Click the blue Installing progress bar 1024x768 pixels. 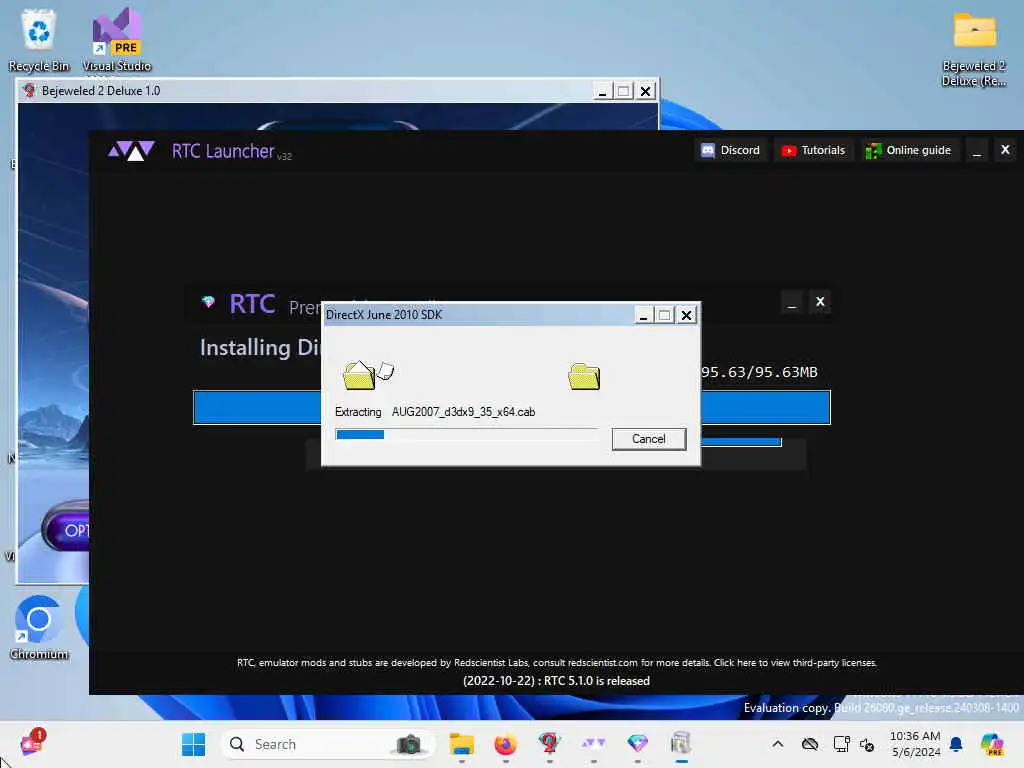coord(512,408)
